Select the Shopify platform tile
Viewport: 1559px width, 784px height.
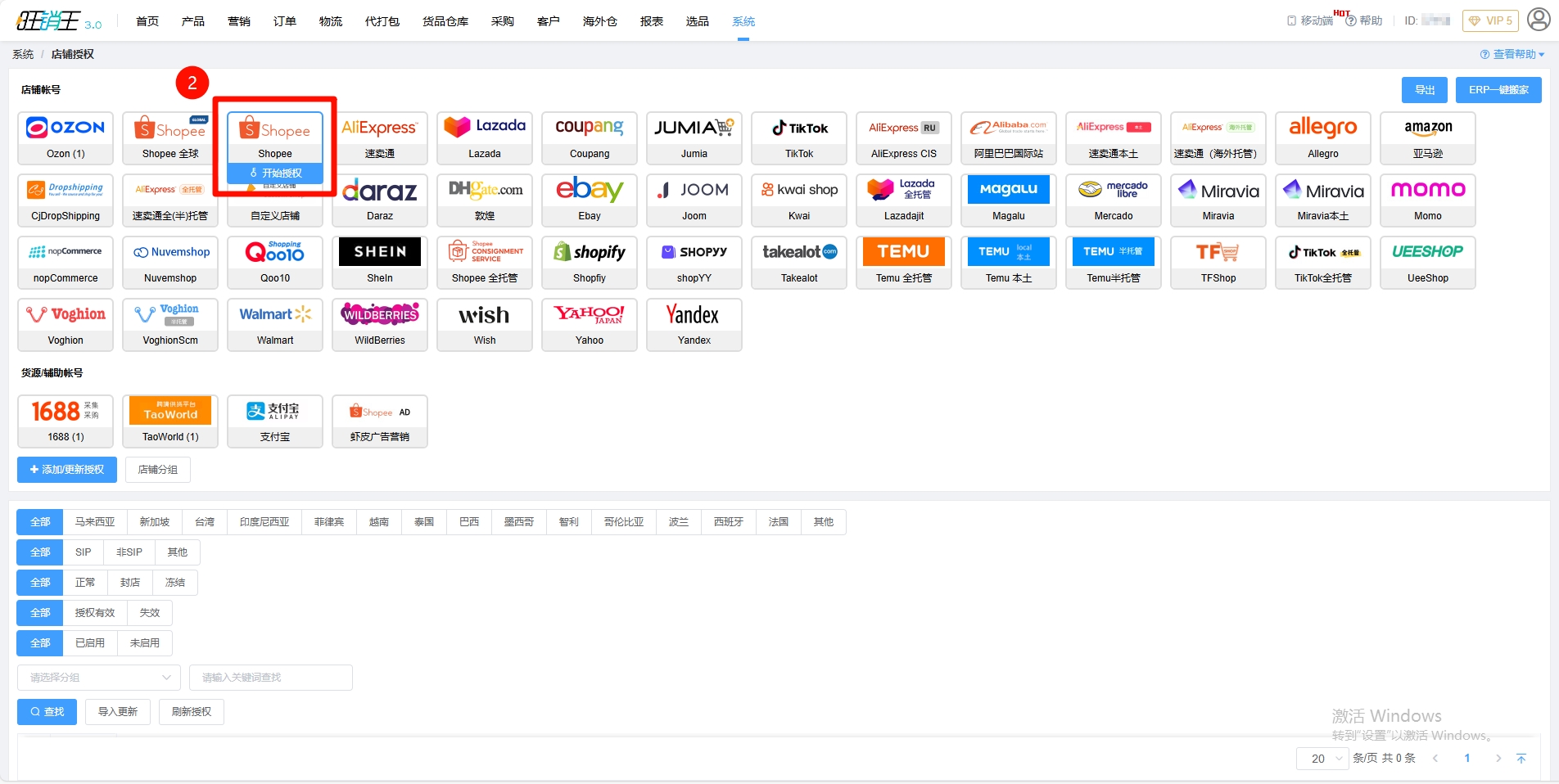[x=590, y=262]
